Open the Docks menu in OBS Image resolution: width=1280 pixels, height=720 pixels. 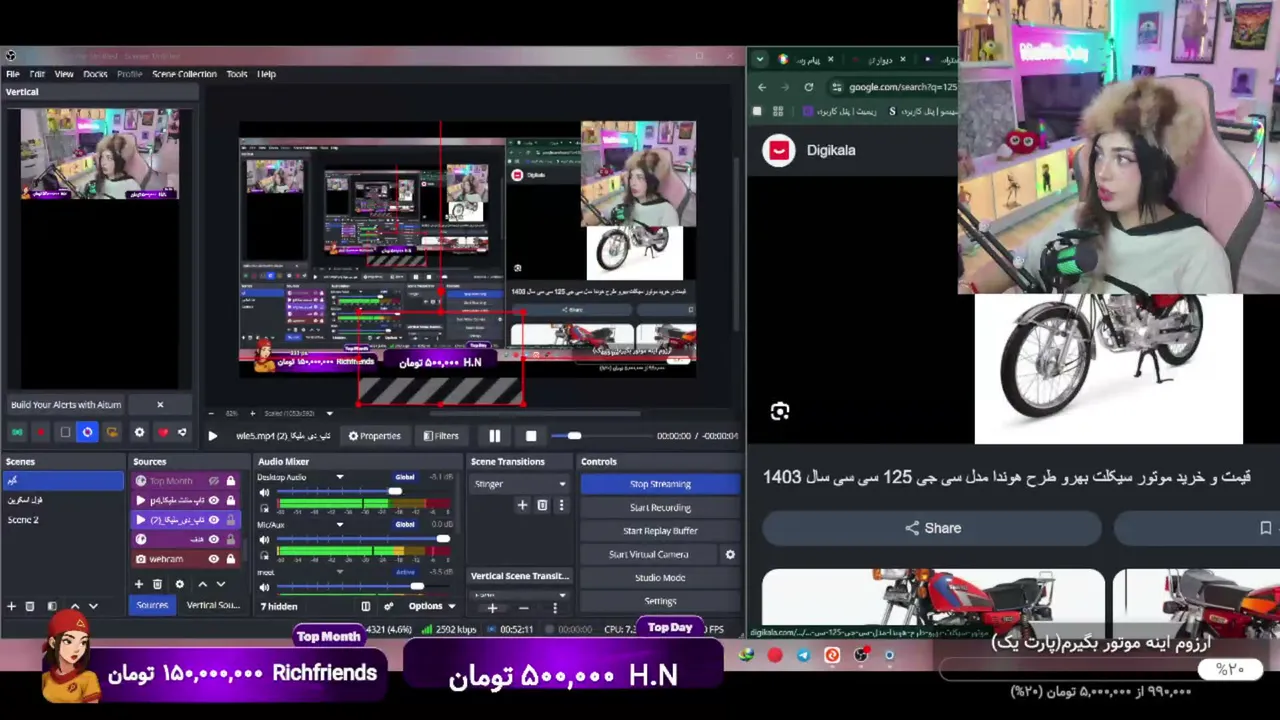(x=95, y=74)
